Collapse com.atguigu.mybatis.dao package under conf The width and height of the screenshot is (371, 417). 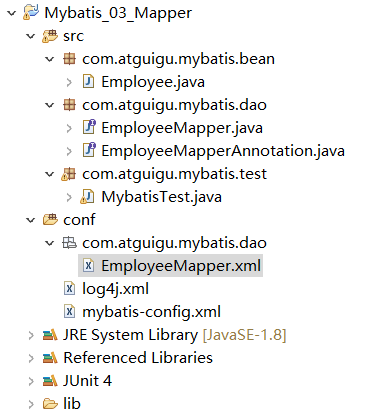tap(50, 243)
